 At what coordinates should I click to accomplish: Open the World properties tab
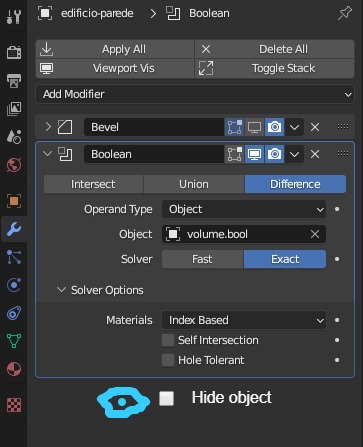pos(14,165)
